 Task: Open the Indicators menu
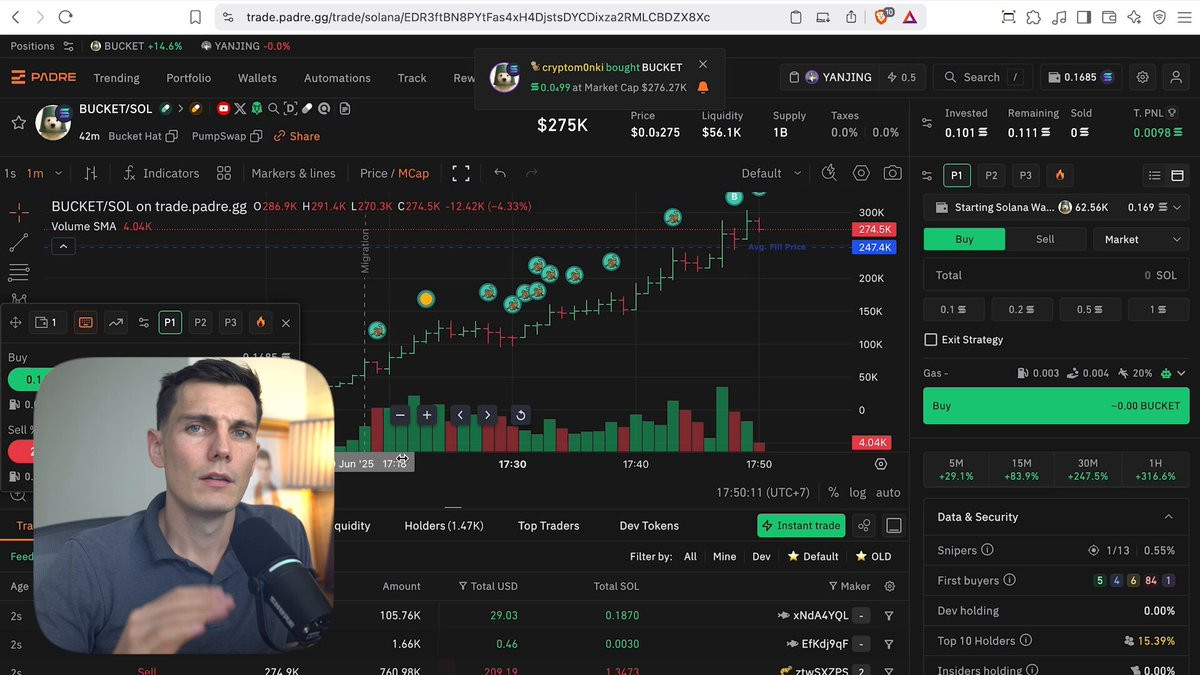(x=161, y=173)
